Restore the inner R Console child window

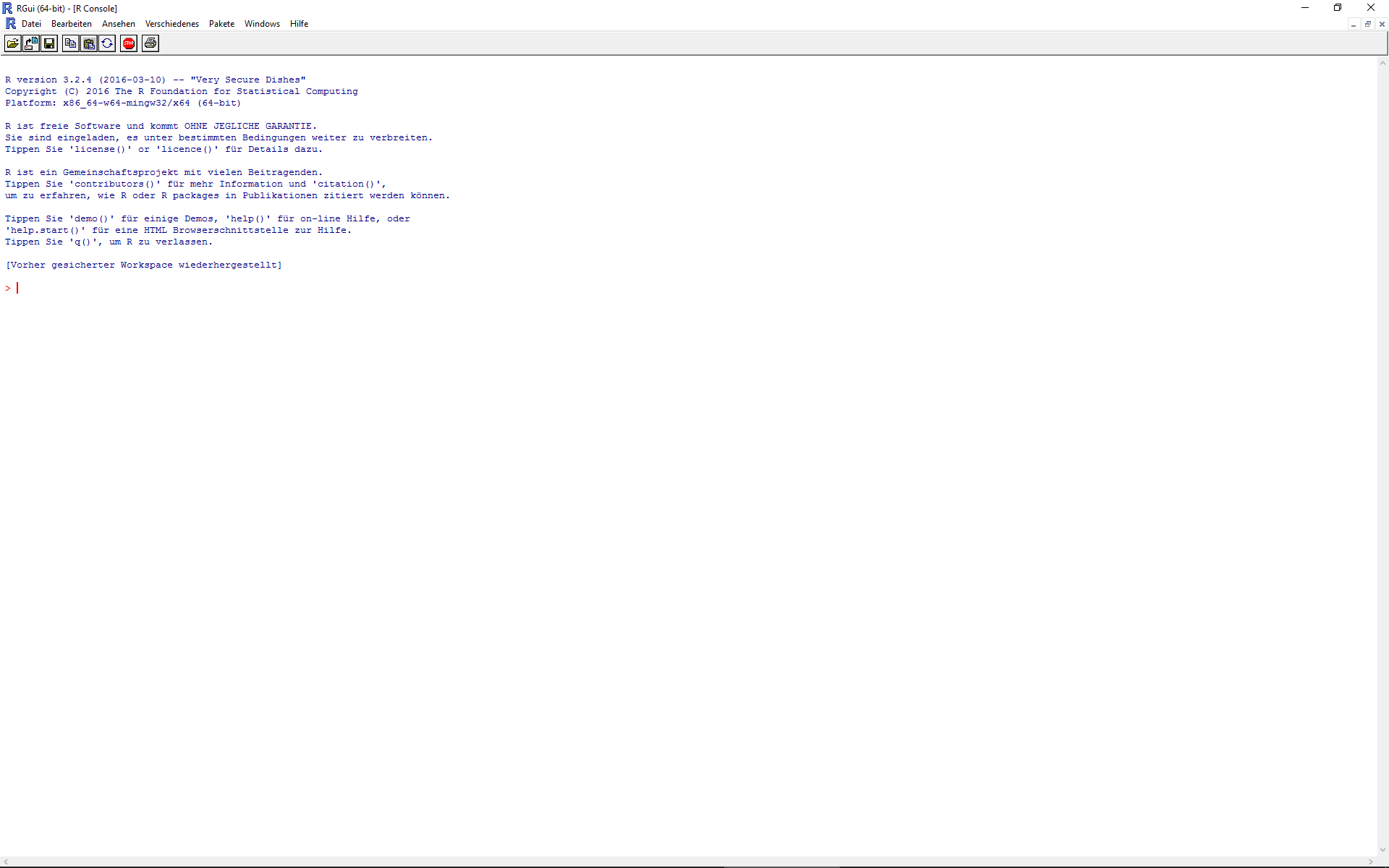click(1367, 24)
